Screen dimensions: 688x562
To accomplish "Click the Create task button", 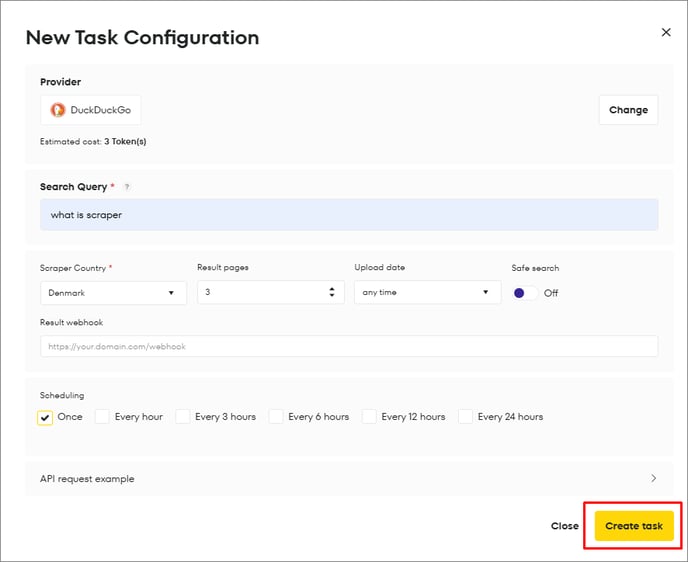I will click(x=634, y=526).
